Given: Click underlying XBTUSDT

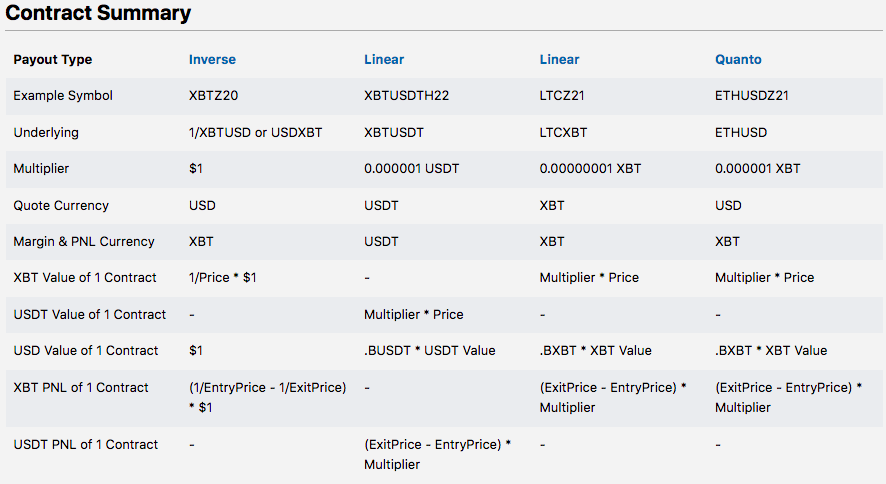Looking at the screenshot, I should click(394, 133).
